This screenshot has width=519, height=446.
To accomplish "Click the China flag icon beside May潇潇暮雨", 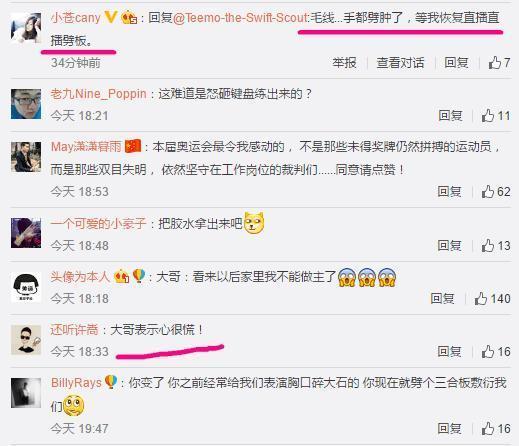I will 133,146.
